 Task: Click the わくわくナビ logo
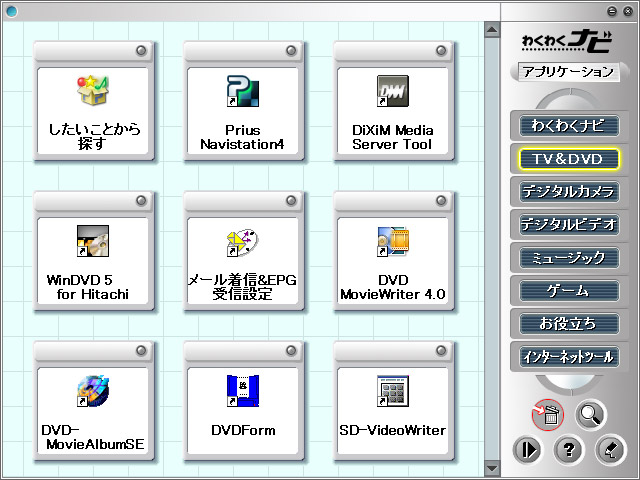[x=567, y=42]
